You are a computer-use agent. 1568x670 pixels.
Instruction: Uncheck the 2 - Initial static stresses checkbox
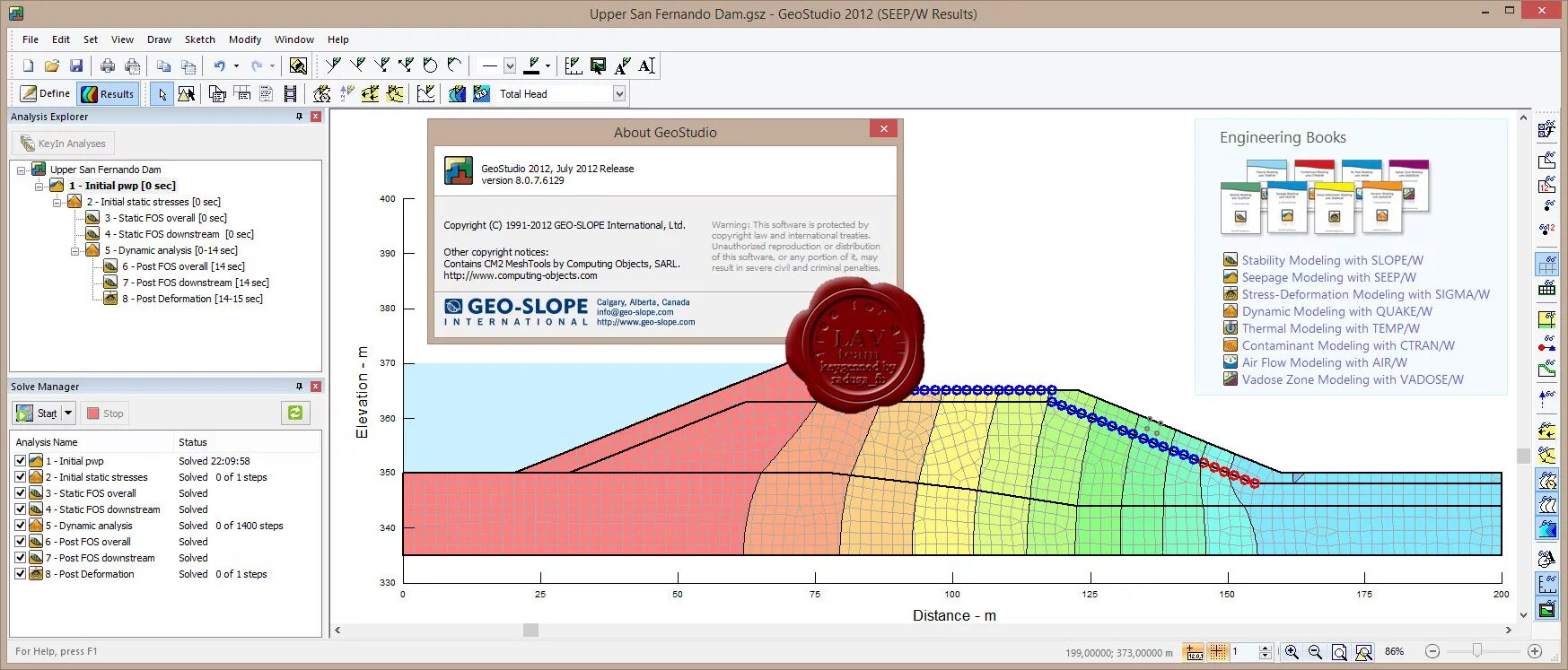[21, 476]
